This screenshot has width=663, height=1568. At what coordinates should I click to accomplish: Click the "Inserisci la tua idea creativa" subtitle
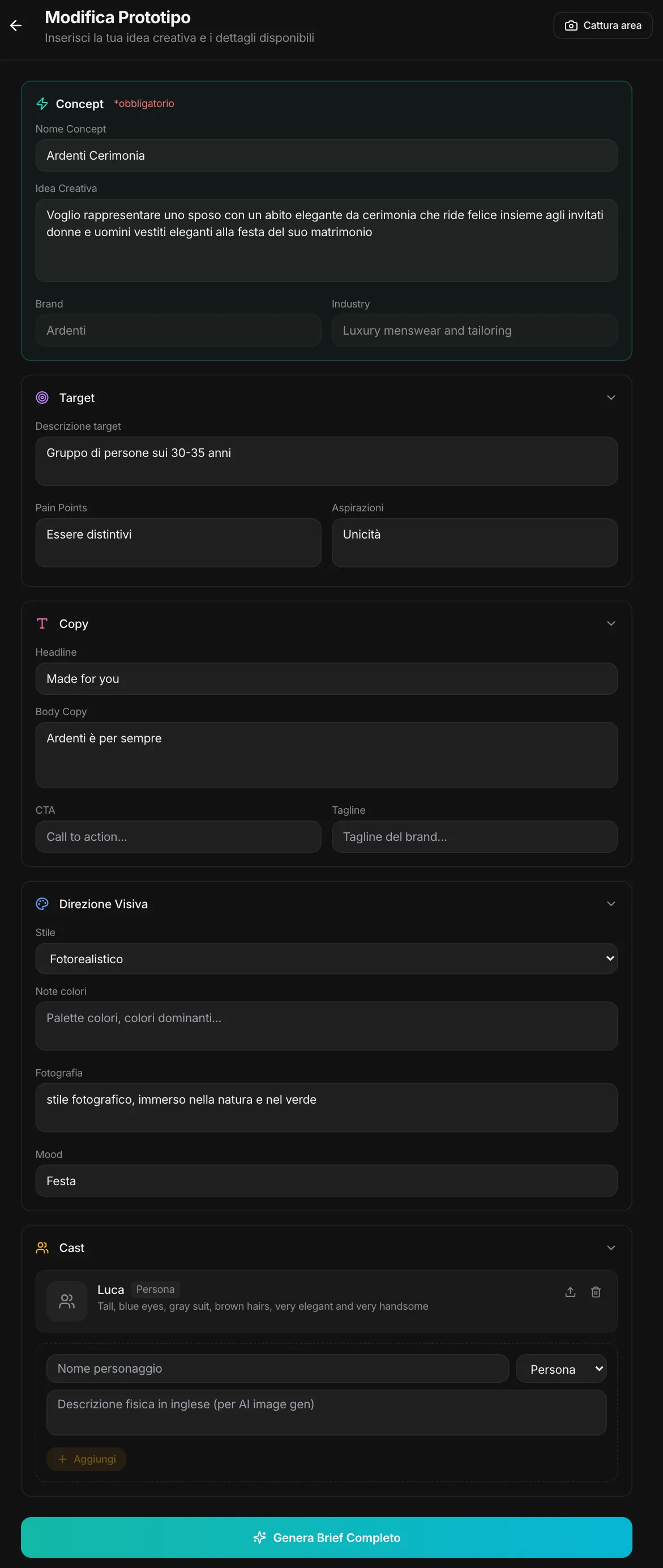[x=179, y=38]
